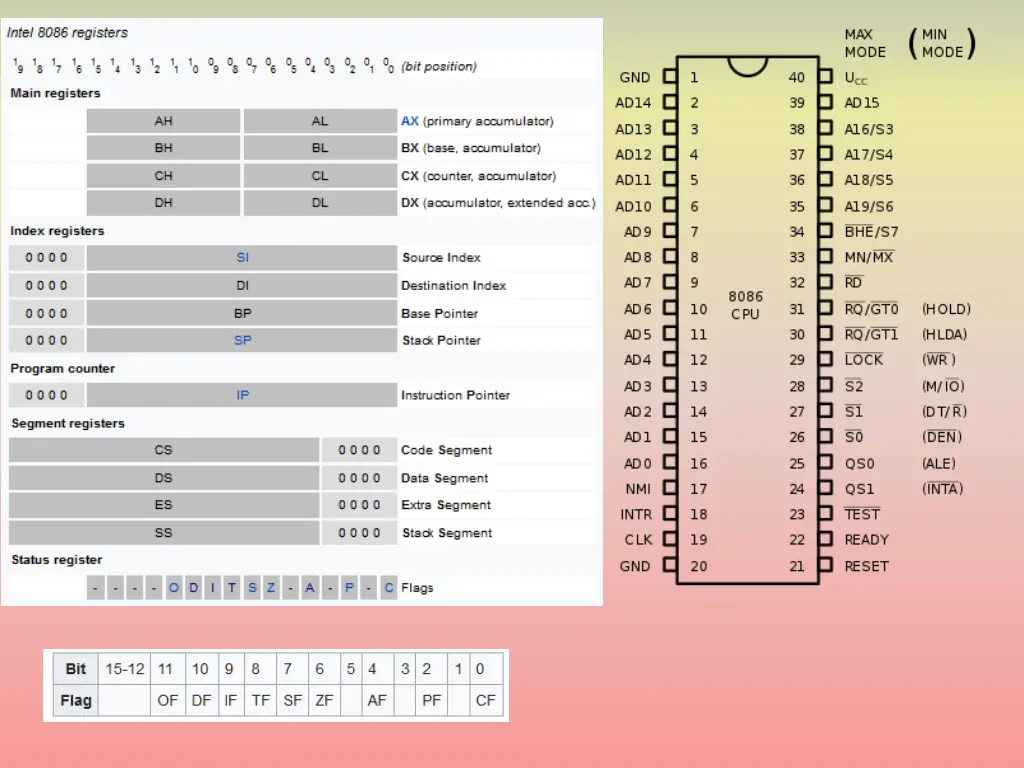
Task: Click the CH register cell
Action: [x=163, y=176]
